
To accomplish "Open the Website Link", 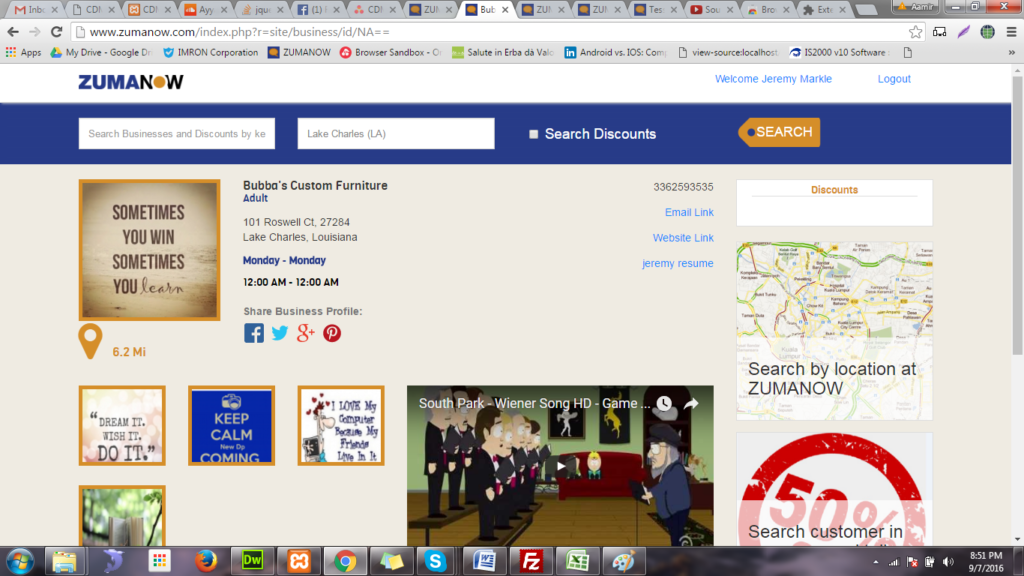I will 683,238.
